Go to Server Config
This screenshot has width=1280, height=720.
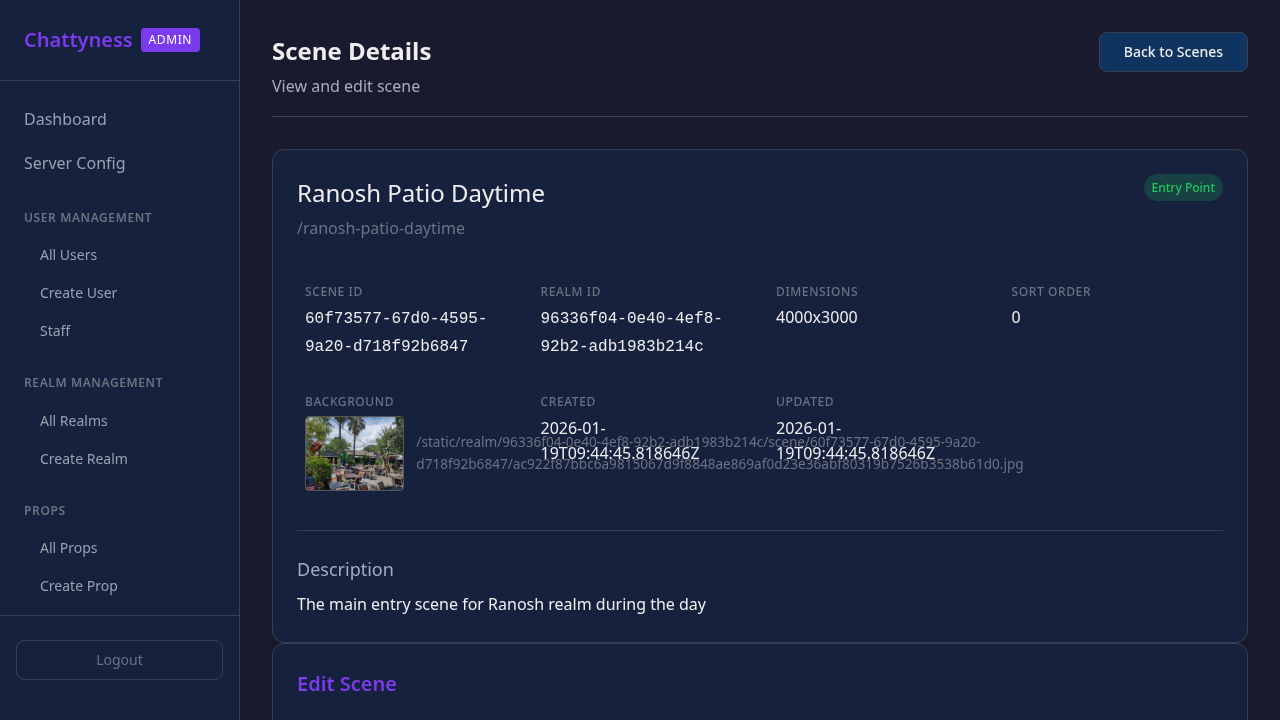pyautogui.click(x=75, y=163)
